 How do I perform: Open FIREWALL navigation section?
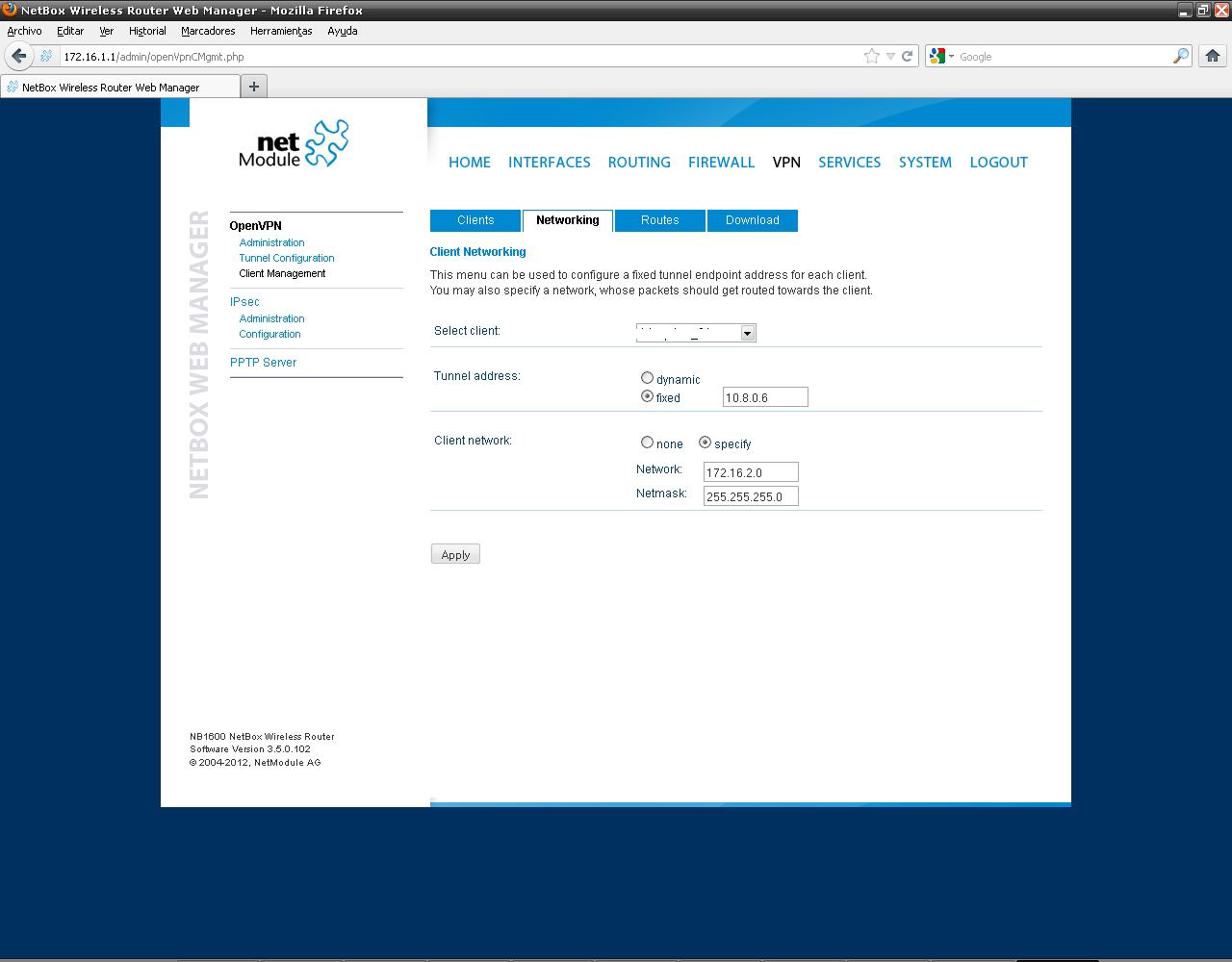[x=721, y=163]
